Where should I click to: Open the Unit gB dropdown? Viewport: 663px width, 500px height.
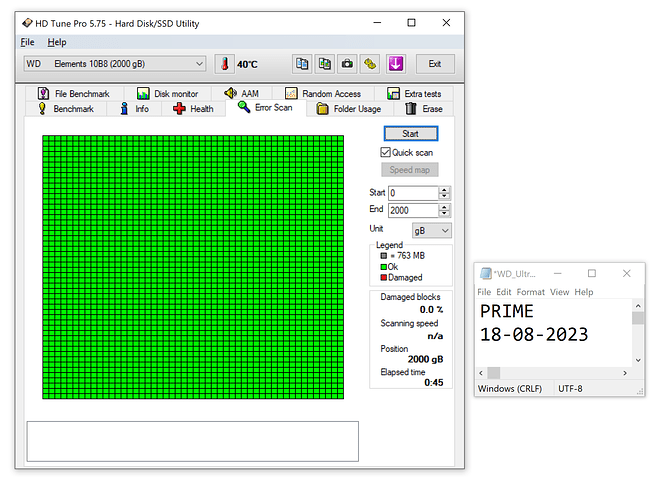pos(432,230)
